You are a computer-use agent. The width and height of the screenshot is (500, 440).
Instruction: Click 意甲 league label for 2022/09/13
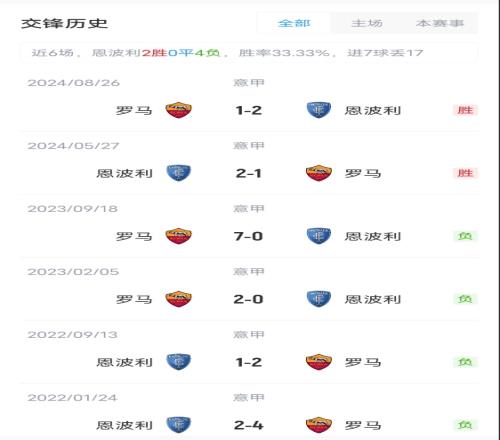click(x=249, y=334)
